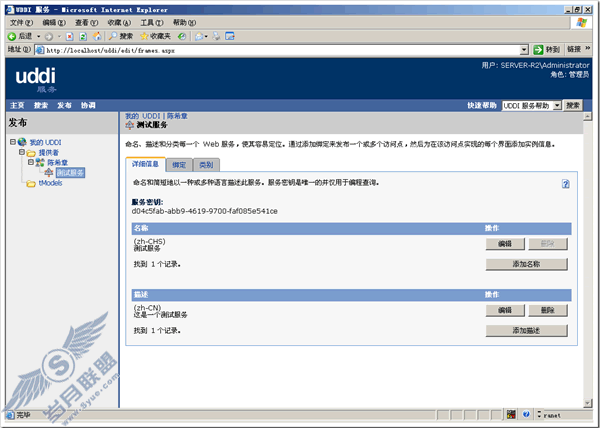Image resolution: width=600 pixels, height=428 pixels.
Task: Click the 提供者 folder icon
Action: pos(31,153)
